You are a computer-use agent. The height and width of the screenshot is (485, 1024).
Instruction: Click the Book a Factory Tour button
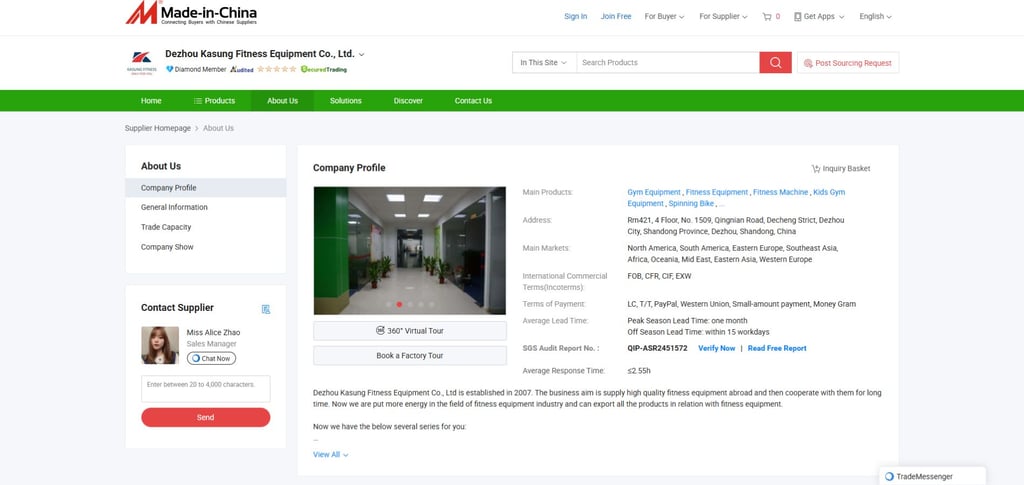tap(409, 356)
